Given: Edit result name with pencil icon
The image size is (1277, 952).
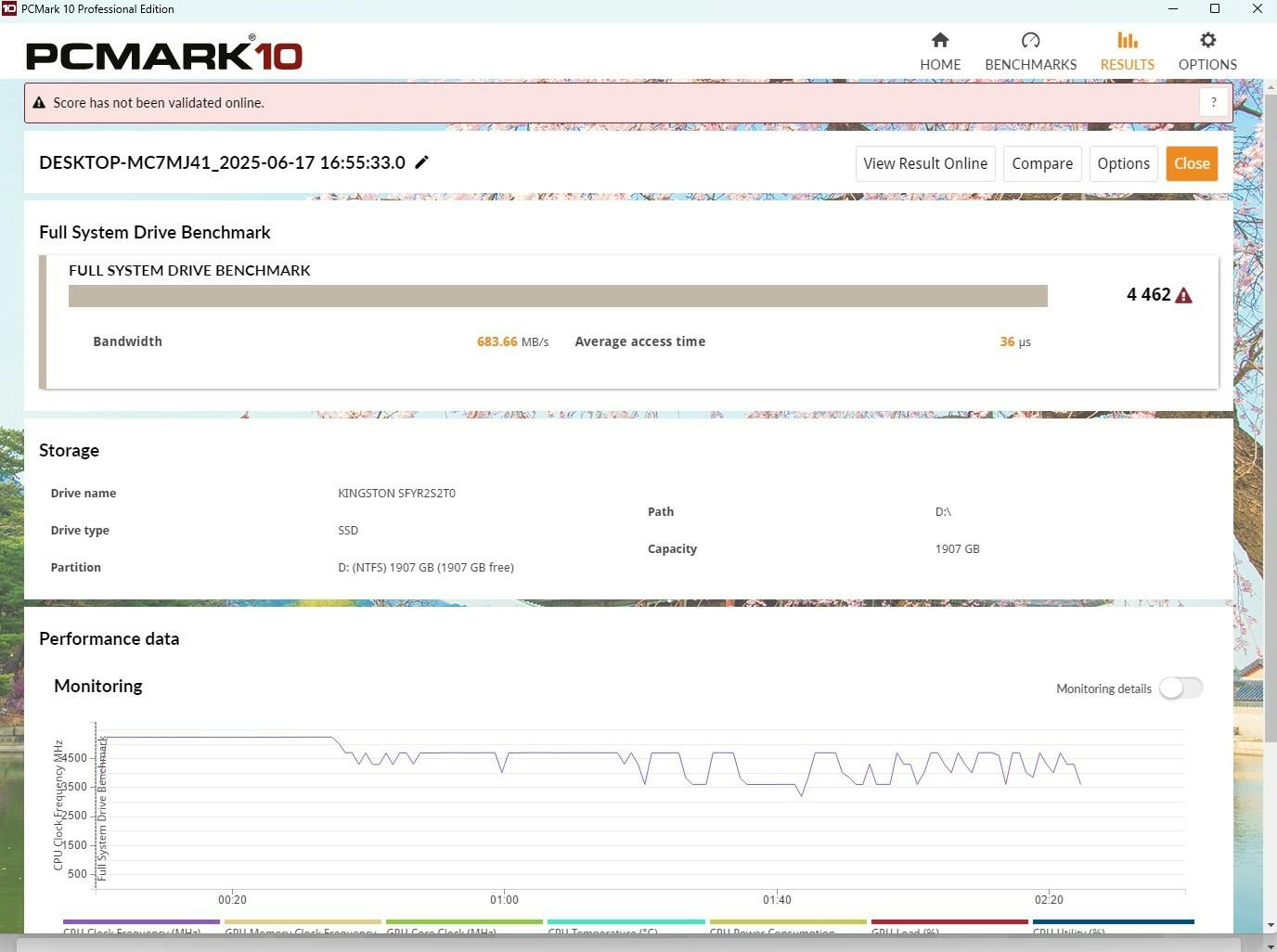Looking at the screenshot, I should pos(421,162).
